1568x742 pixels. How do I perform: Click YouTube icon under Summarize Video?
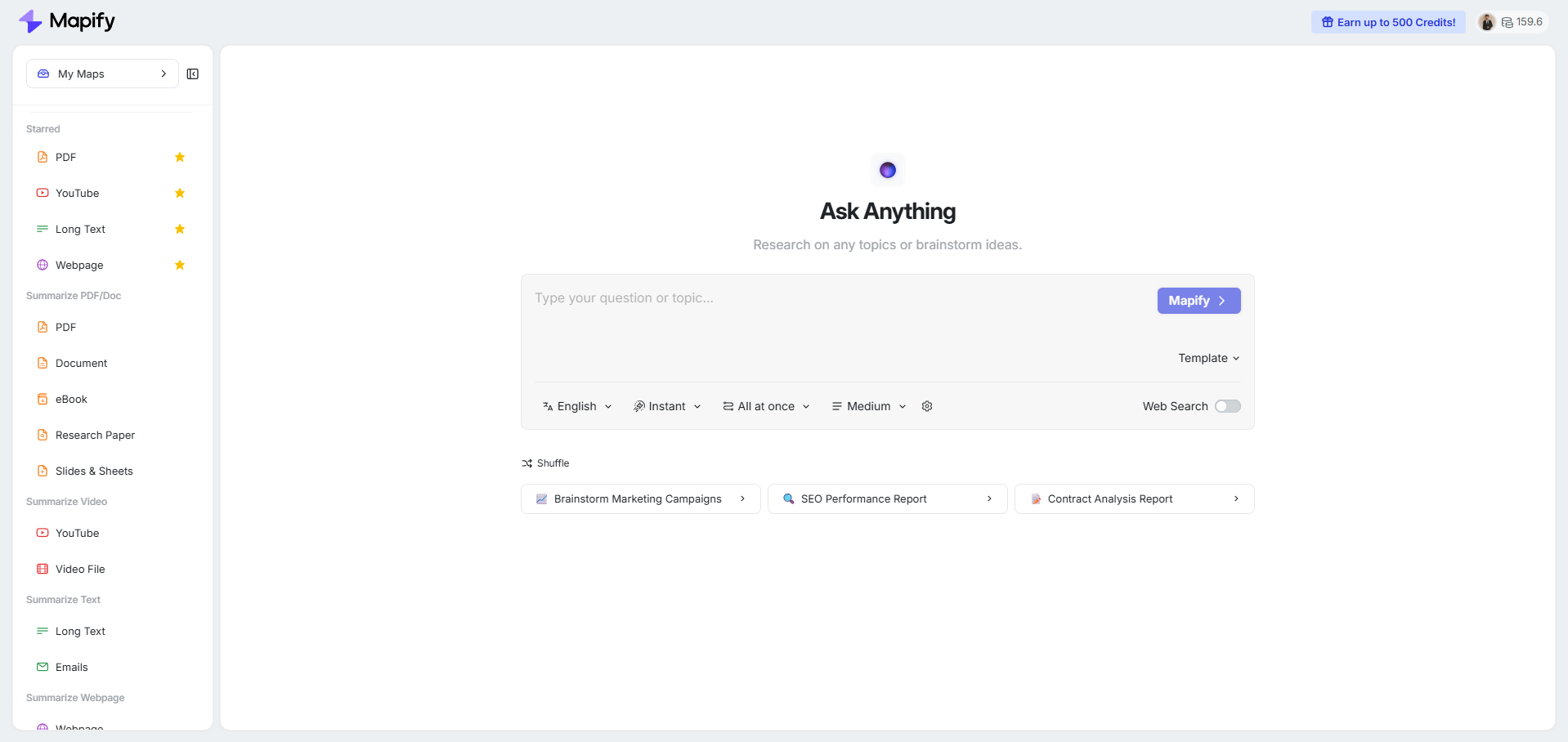tap(43, 533)
